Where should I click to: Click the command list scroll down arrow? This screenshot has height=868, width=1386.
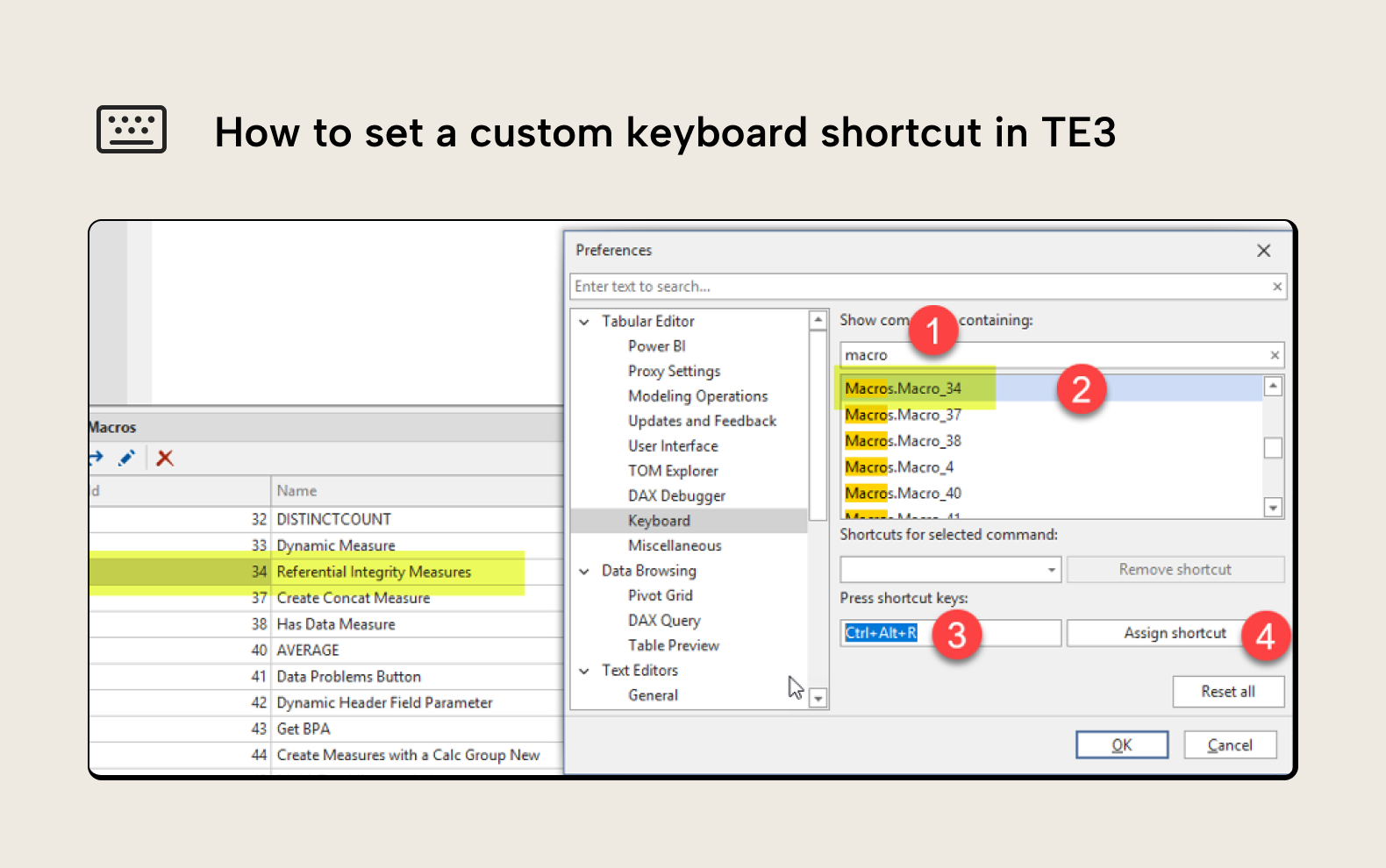click(x=1273, y=507)
